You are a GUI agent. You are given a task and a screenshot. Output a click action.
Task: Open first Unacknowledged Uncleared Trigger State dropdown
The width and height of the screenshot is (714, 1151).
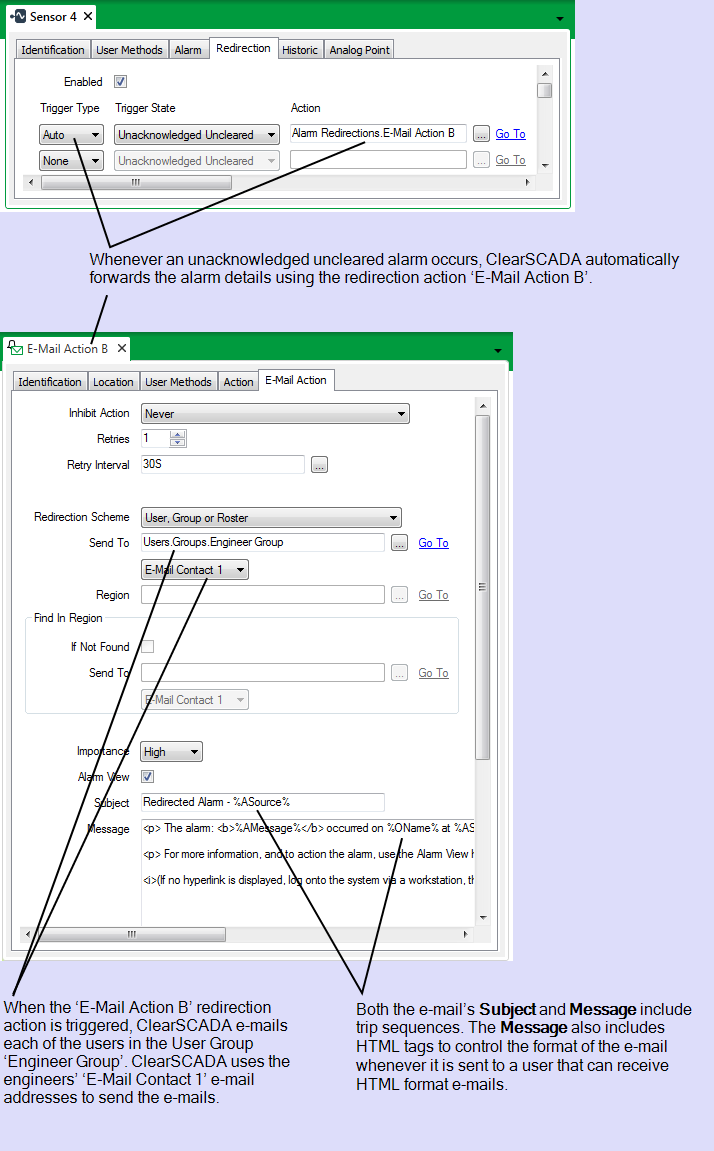[197, 135]
